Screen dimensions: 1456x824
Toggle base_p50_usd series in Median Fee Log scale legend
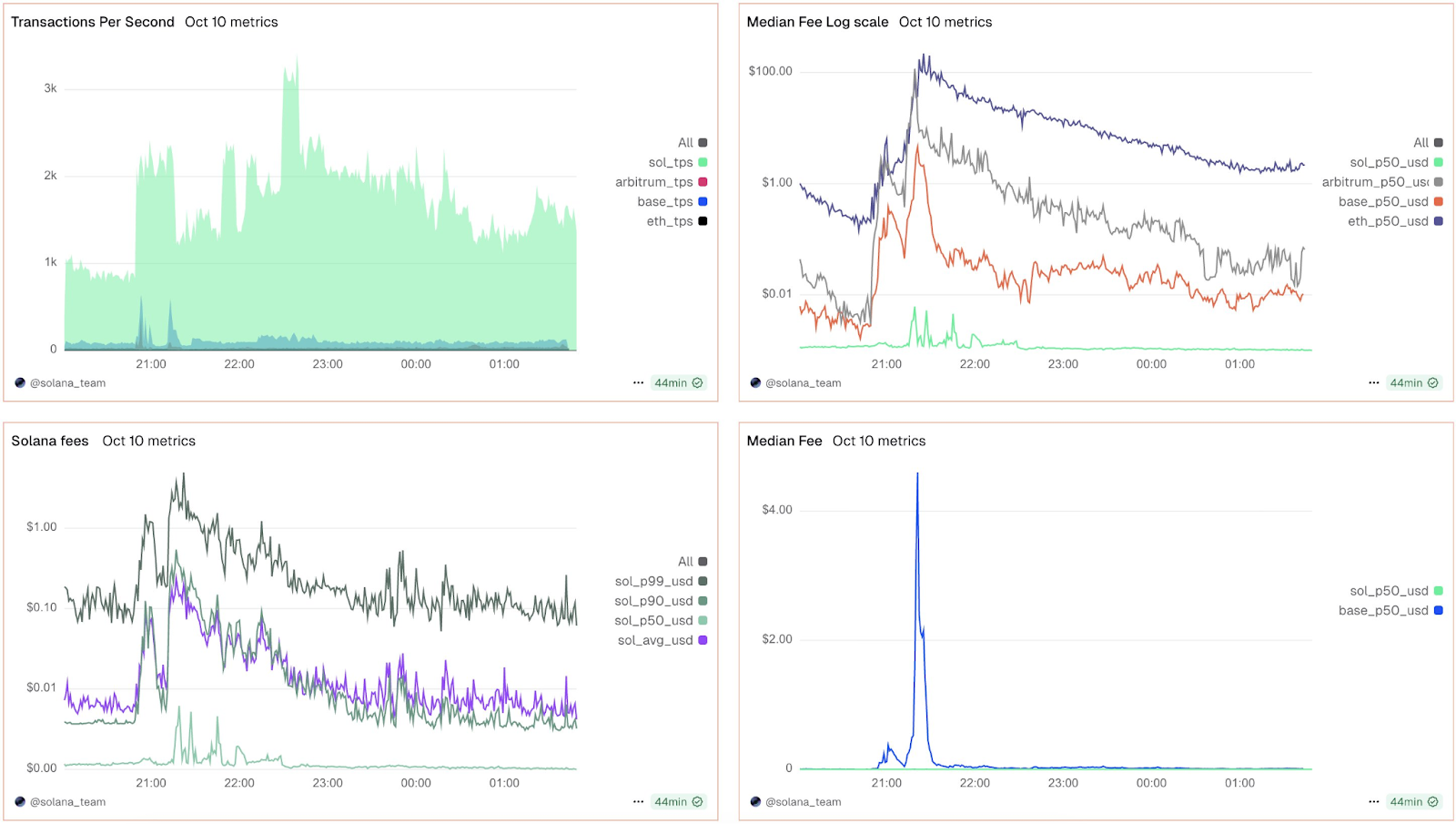click(x=1390, y=202)
